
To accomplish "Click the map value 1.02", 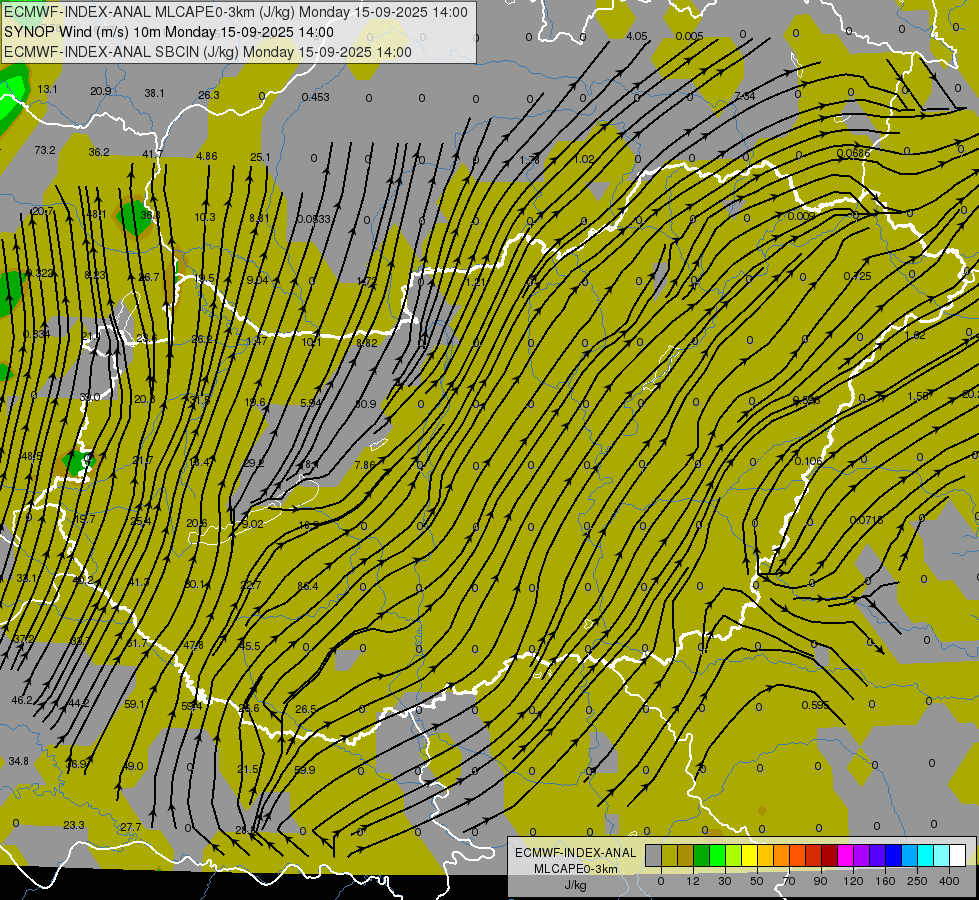I will point(584,159).
